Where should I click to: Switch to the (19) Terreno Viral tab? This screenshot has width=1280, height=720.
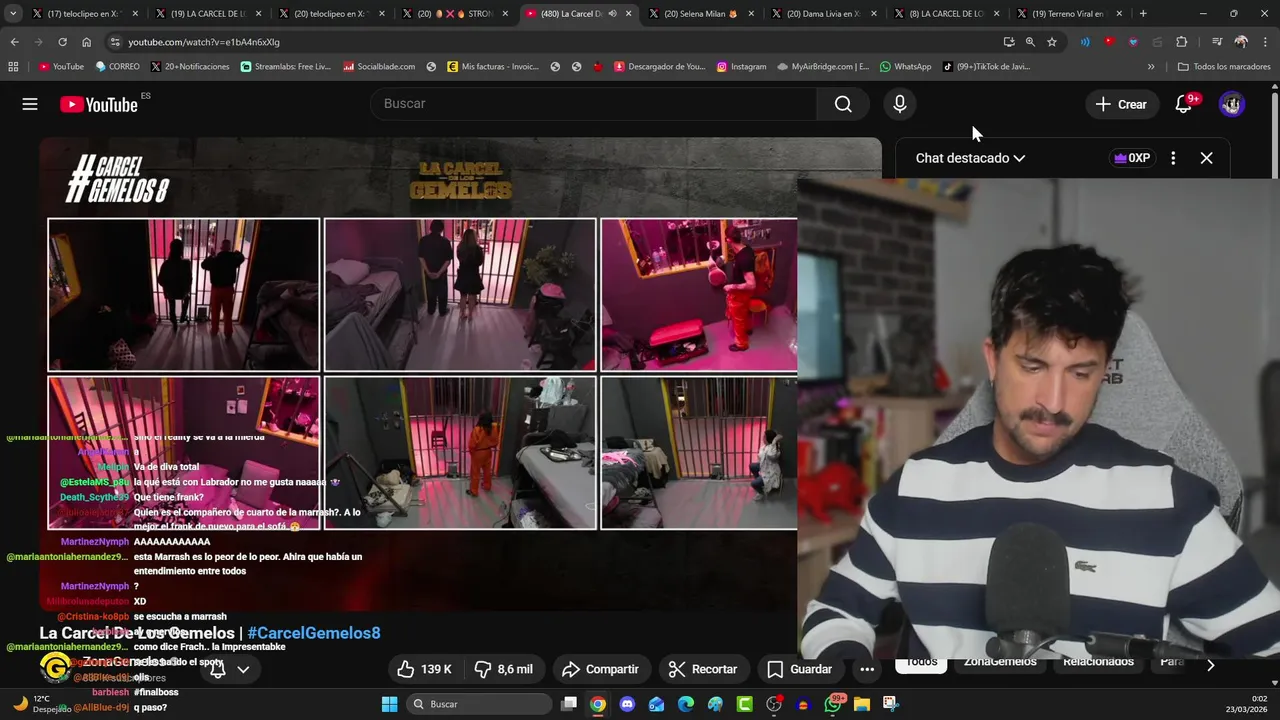[x=1070, y=14]
